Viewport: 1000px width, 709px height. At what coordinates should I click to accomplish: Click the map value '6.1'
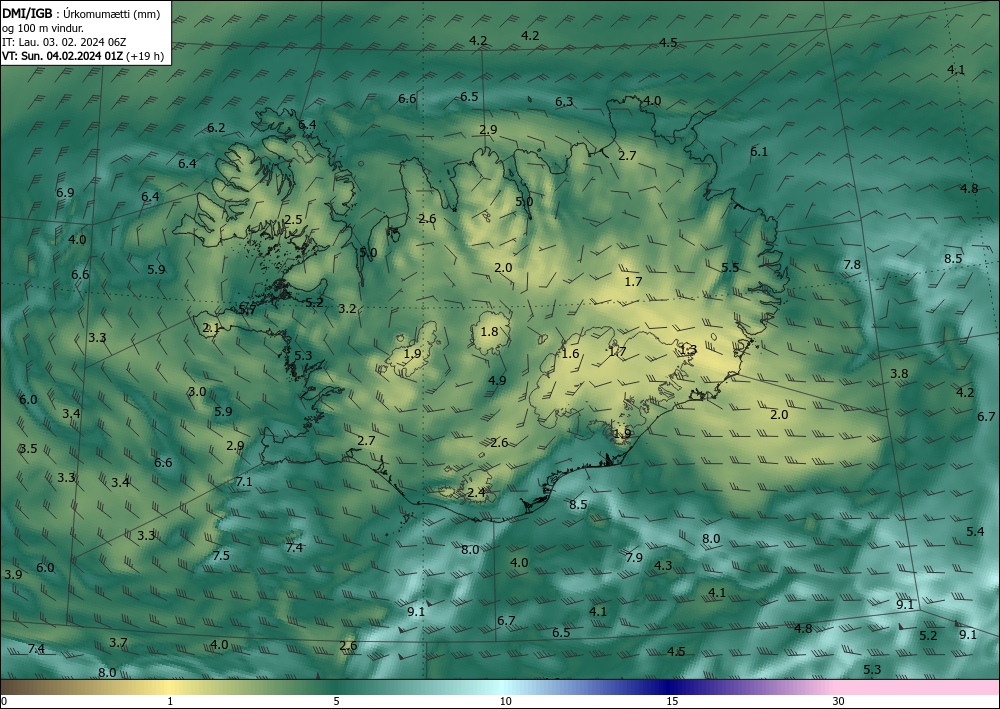coord(759,152)
